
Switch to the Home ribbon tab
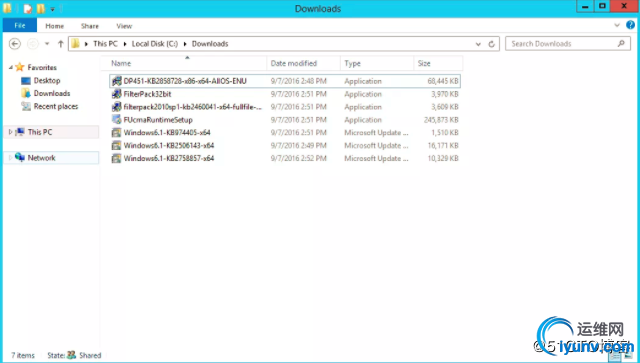point(54,26)
